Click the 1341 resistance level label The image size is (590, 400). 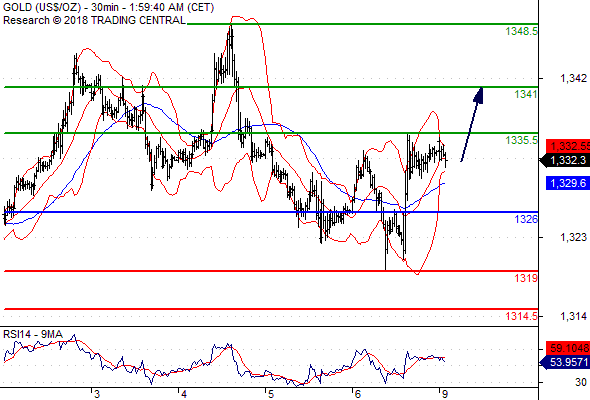(526, 94)
